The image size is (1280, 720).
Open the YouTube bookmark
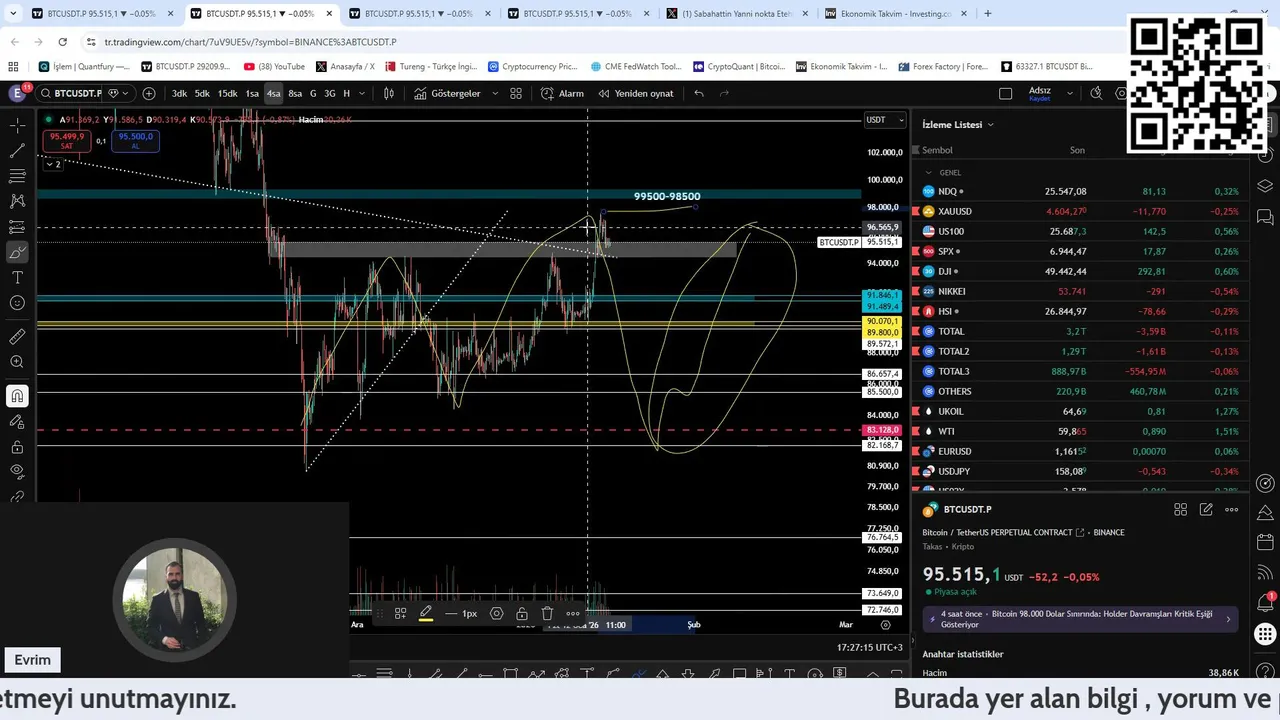274,67
